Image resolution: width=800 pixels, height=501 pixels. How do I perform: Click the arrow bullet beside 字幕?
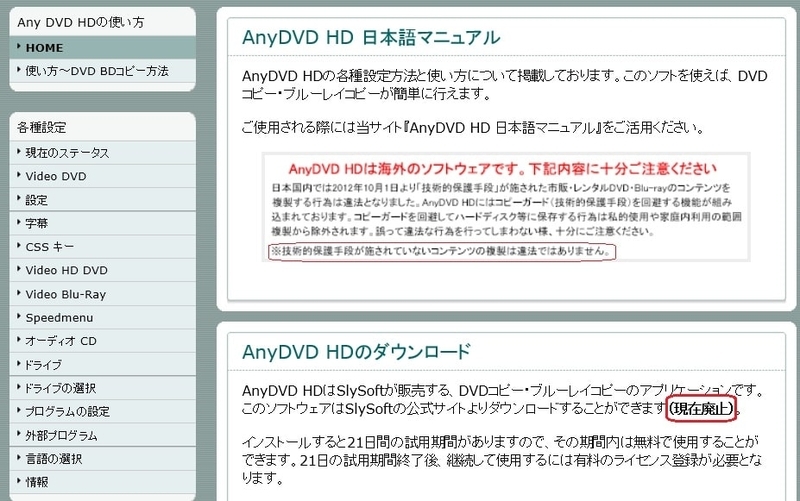19,222
